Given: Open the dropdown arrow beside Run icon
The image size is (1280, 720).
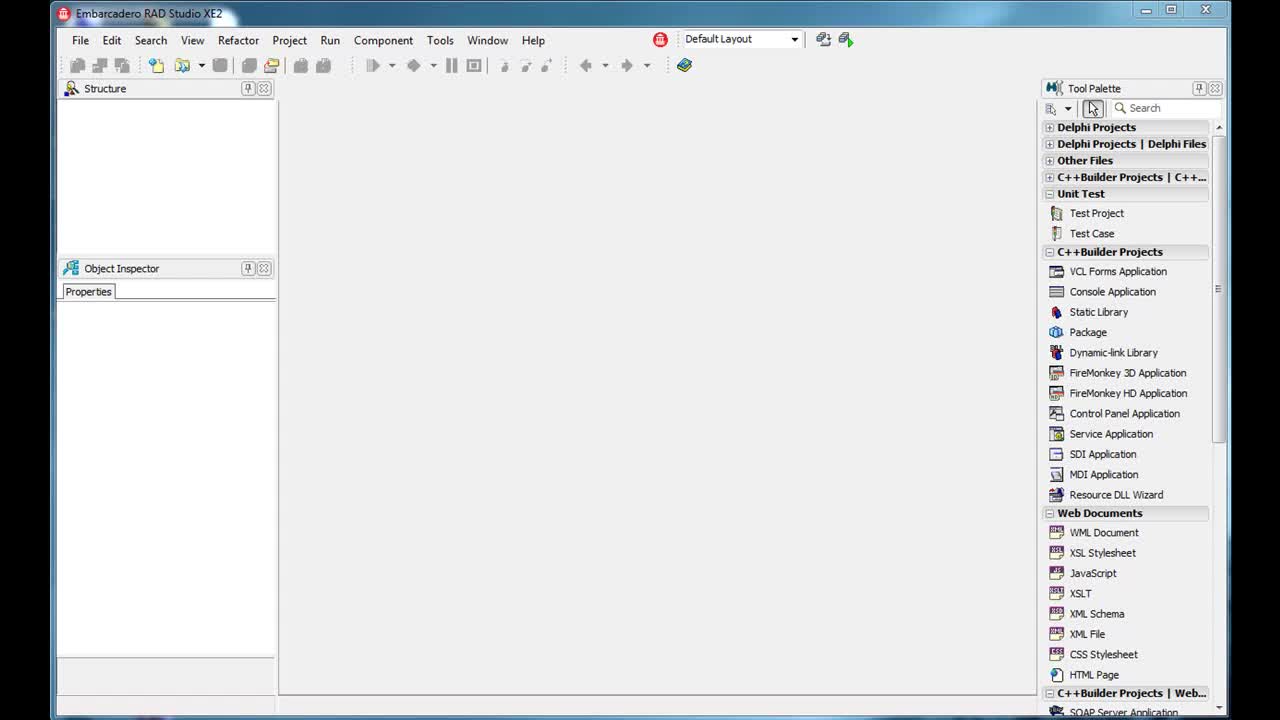Looking at the screenshot, I should (392, 65).
